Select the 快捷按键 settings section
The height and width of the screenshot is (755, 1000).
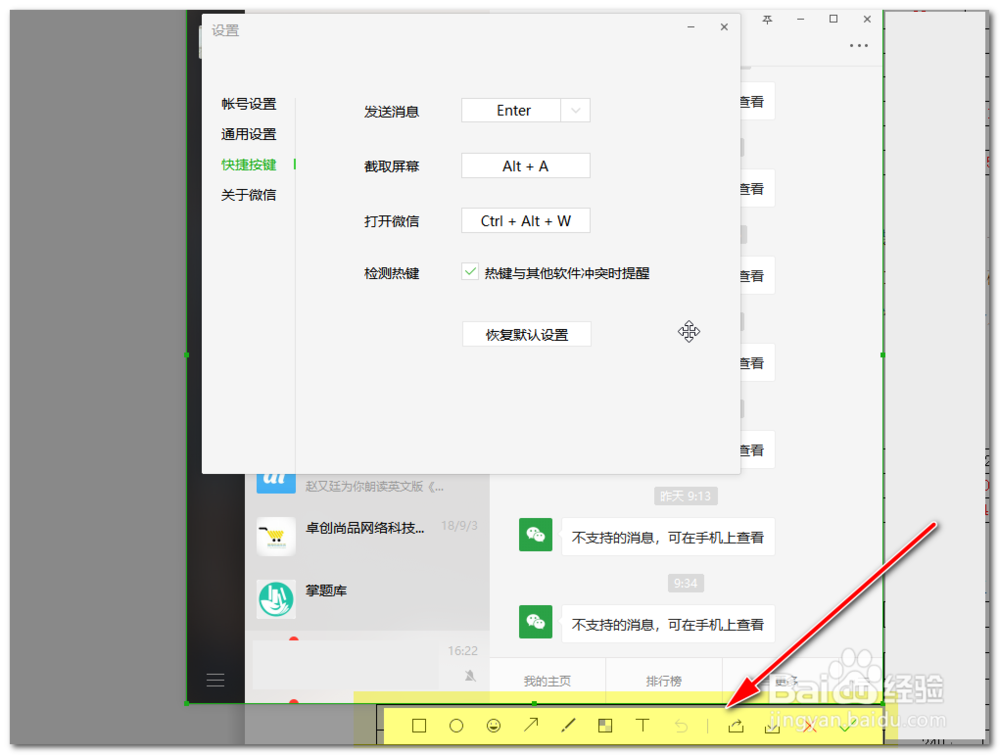coord(249,165)
